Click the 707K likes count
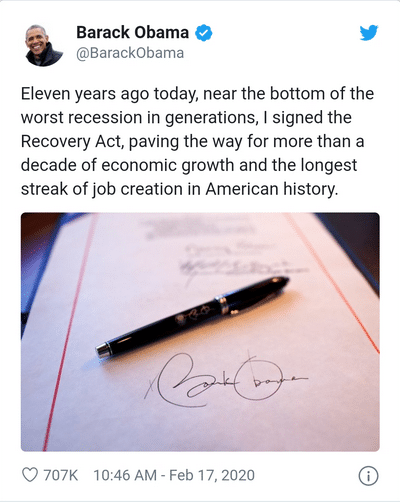This screenshot has height=502, width=400. (x=61, y=475)
